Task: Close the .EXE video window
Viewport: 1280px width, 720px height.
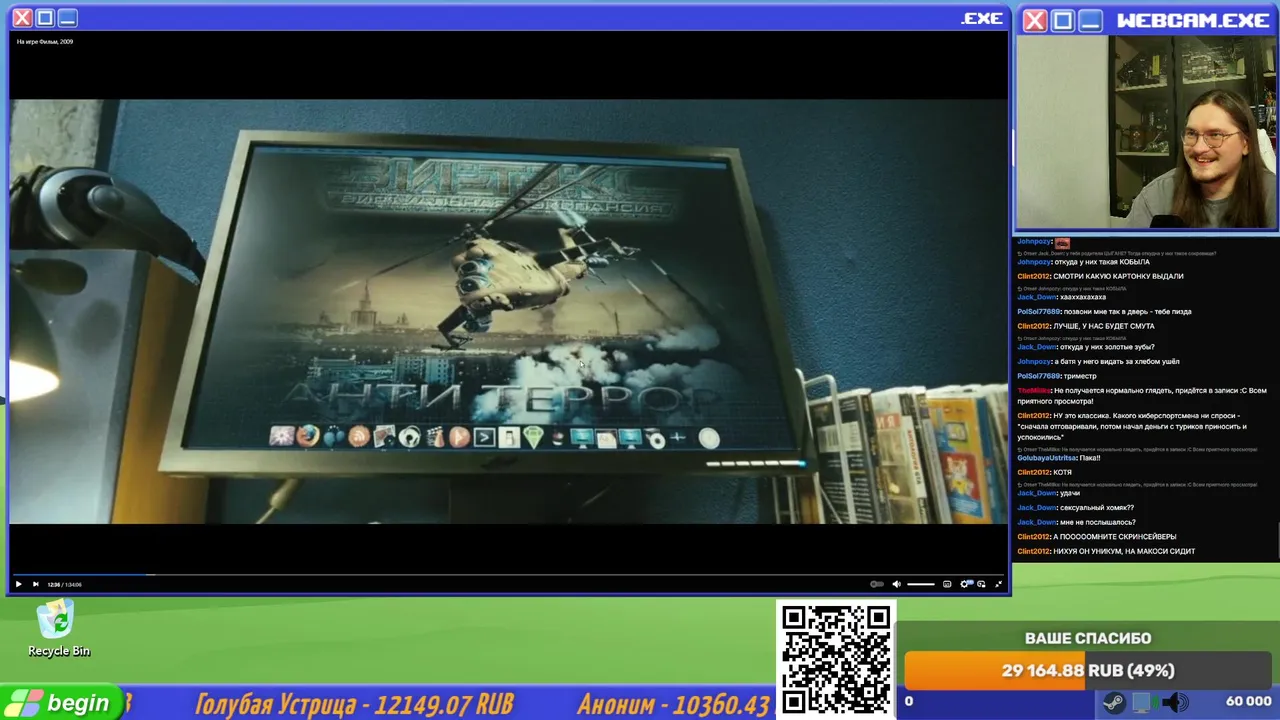Action: click(22, 18)
